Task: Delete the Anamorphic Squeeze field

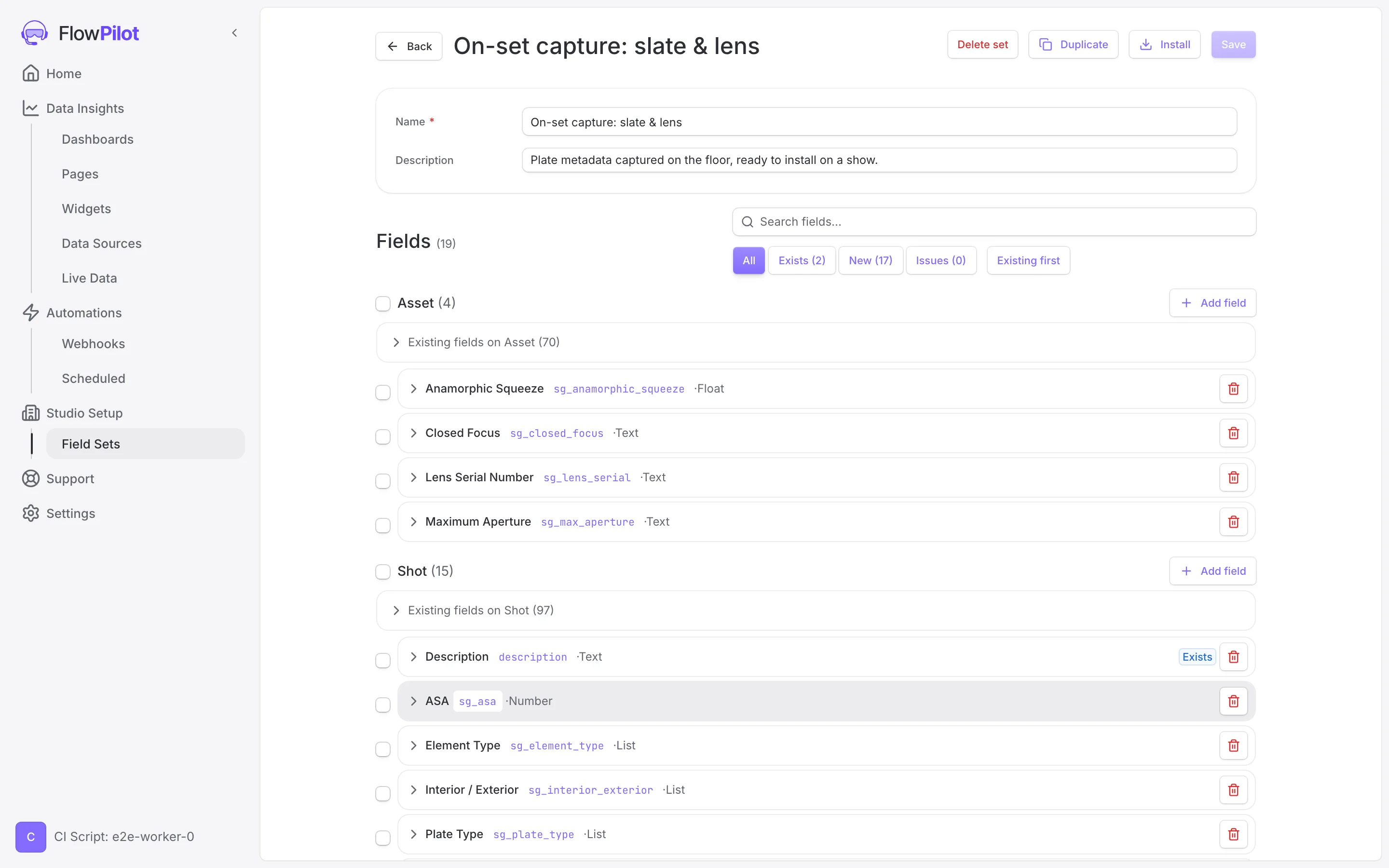Action: tap(1233, 389)
